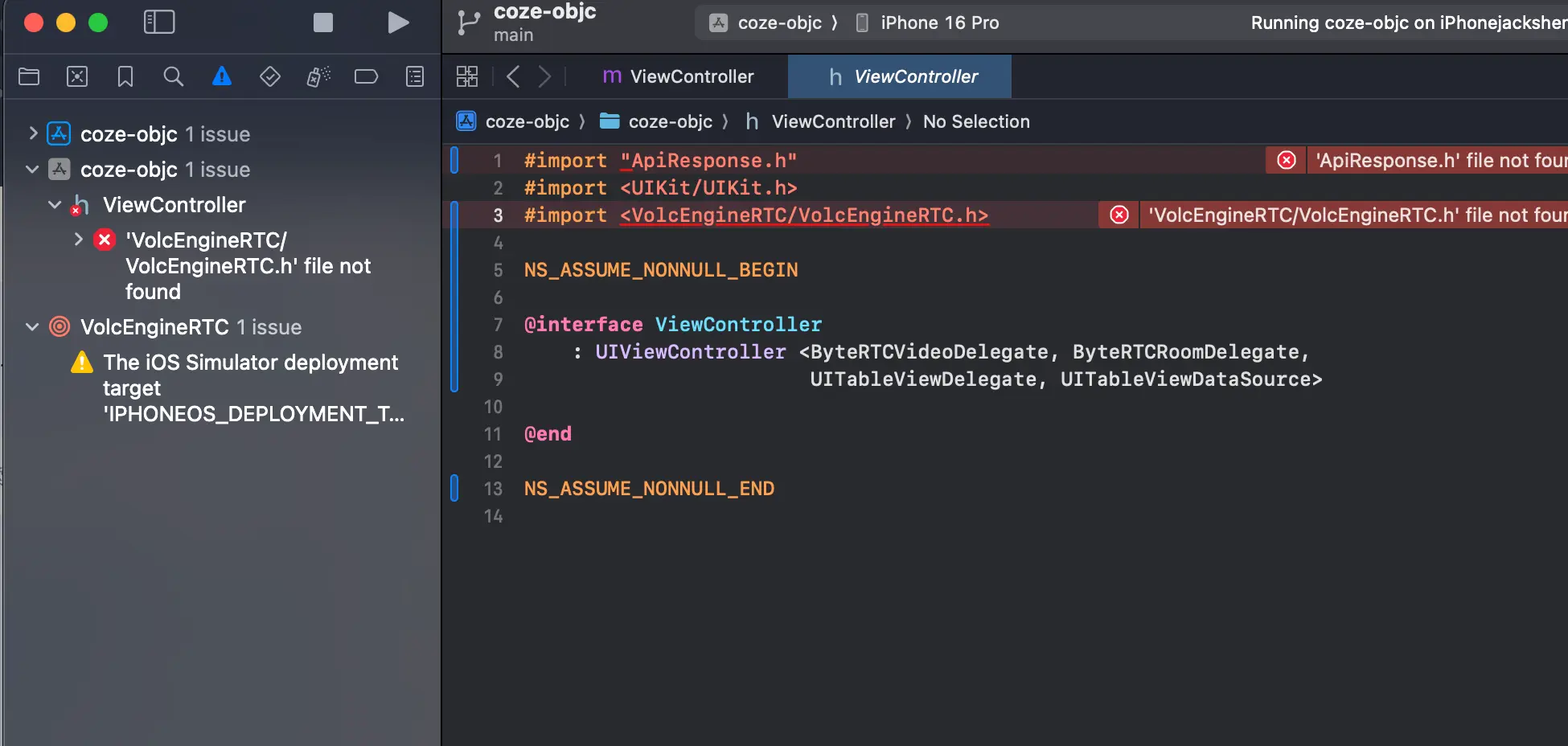Click NS_ASSUME_NONNULL_BEGIN macro
1568x746 pixels.
tap(661, 269)
